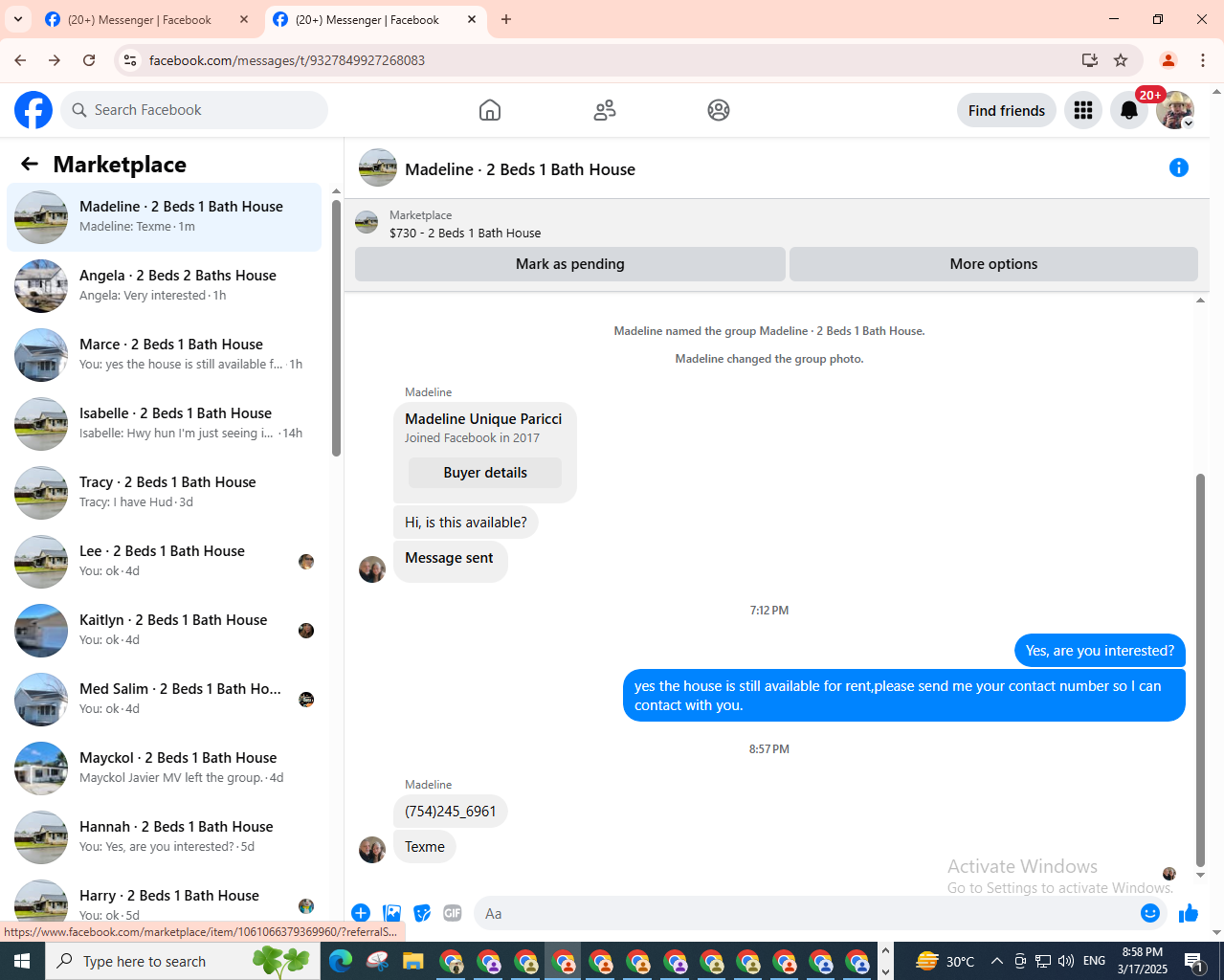Open the Groups icon in top navigation
1224x980 pixels.
tap(719, 110)
